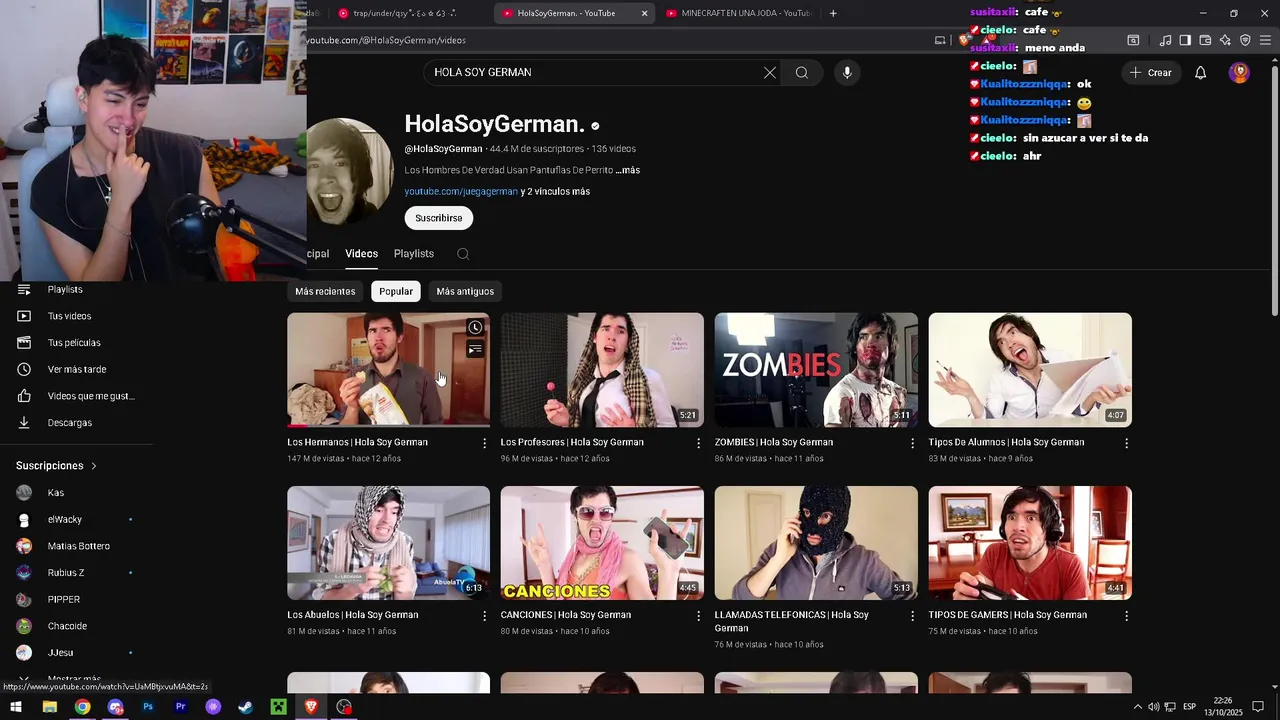This screenshot has height=720, width=1280.
Task: Open options menu for CANCIONES video
Action: click(699, 616)
